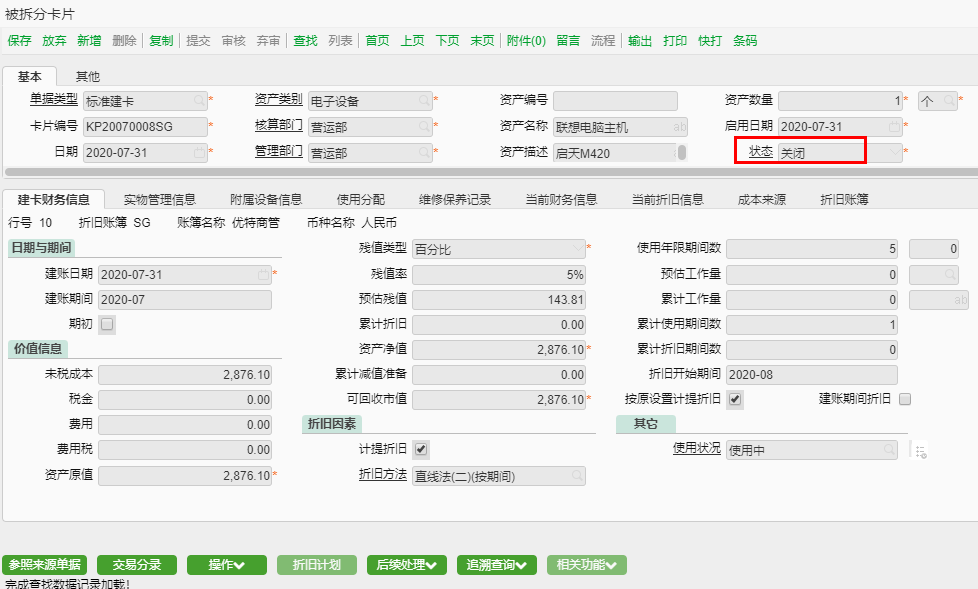This screenshot has height=589, width=978.
Task: Open the calendar icon for 启用日期
Action: (x=894, y=127)
